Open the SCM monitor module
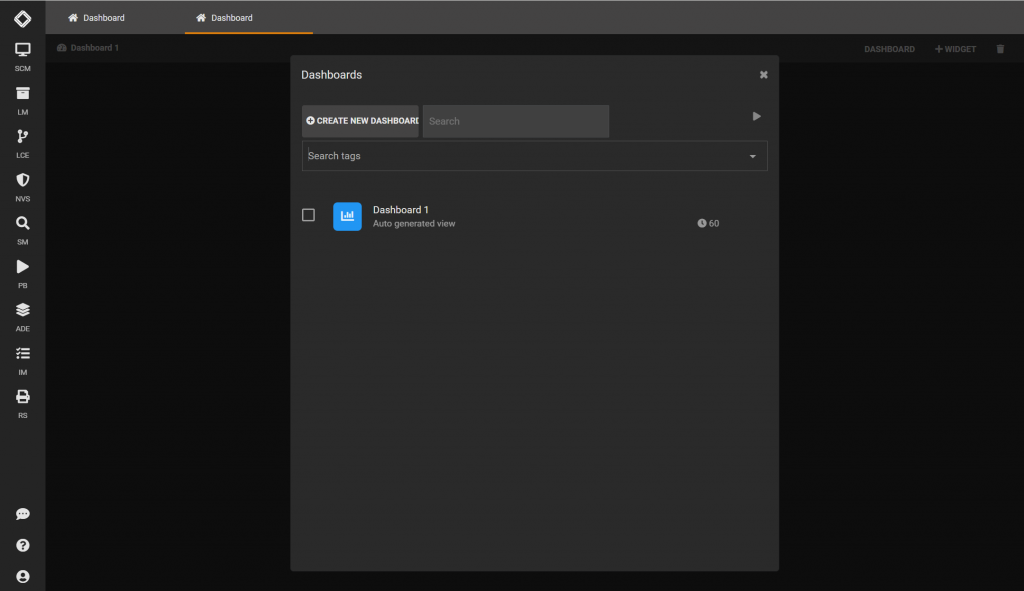The height and width of the screenshot is (591, 1024). 22,57
